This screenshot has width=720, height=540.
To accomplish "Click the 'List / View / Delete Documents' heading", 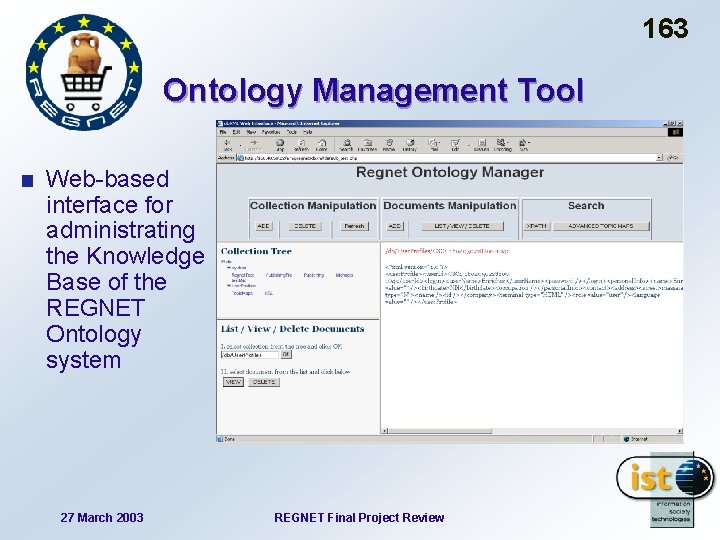I will point(292,329).
